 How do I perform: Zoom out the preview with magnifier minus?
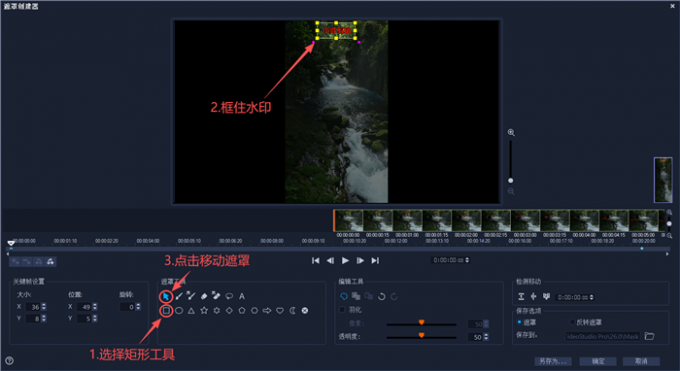click(x=511, y=191)
